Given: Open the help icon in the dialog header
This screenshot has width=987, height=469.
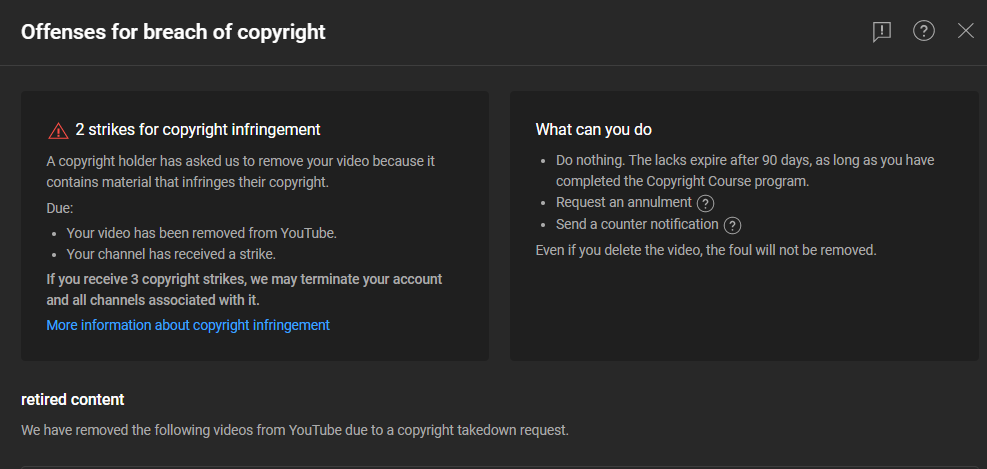Looking at the screenshot, I should click(923, 31).
